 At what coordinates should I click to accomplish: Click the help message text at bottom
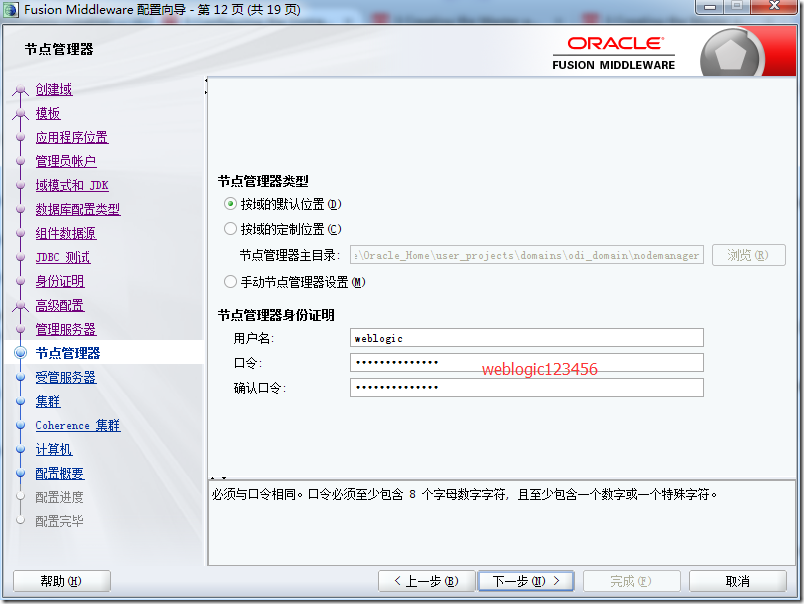(x=465, y=494)
